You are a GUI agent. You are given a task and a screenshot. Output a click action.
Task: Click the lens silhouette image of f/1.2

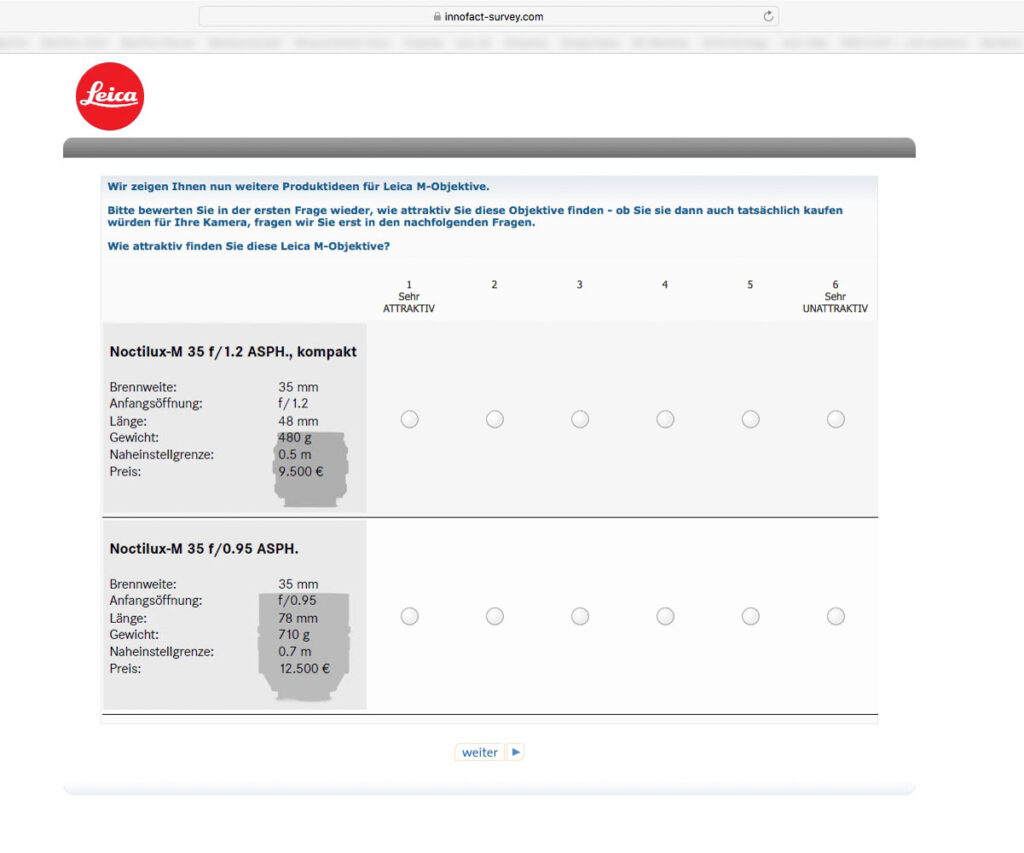[311, 470]
